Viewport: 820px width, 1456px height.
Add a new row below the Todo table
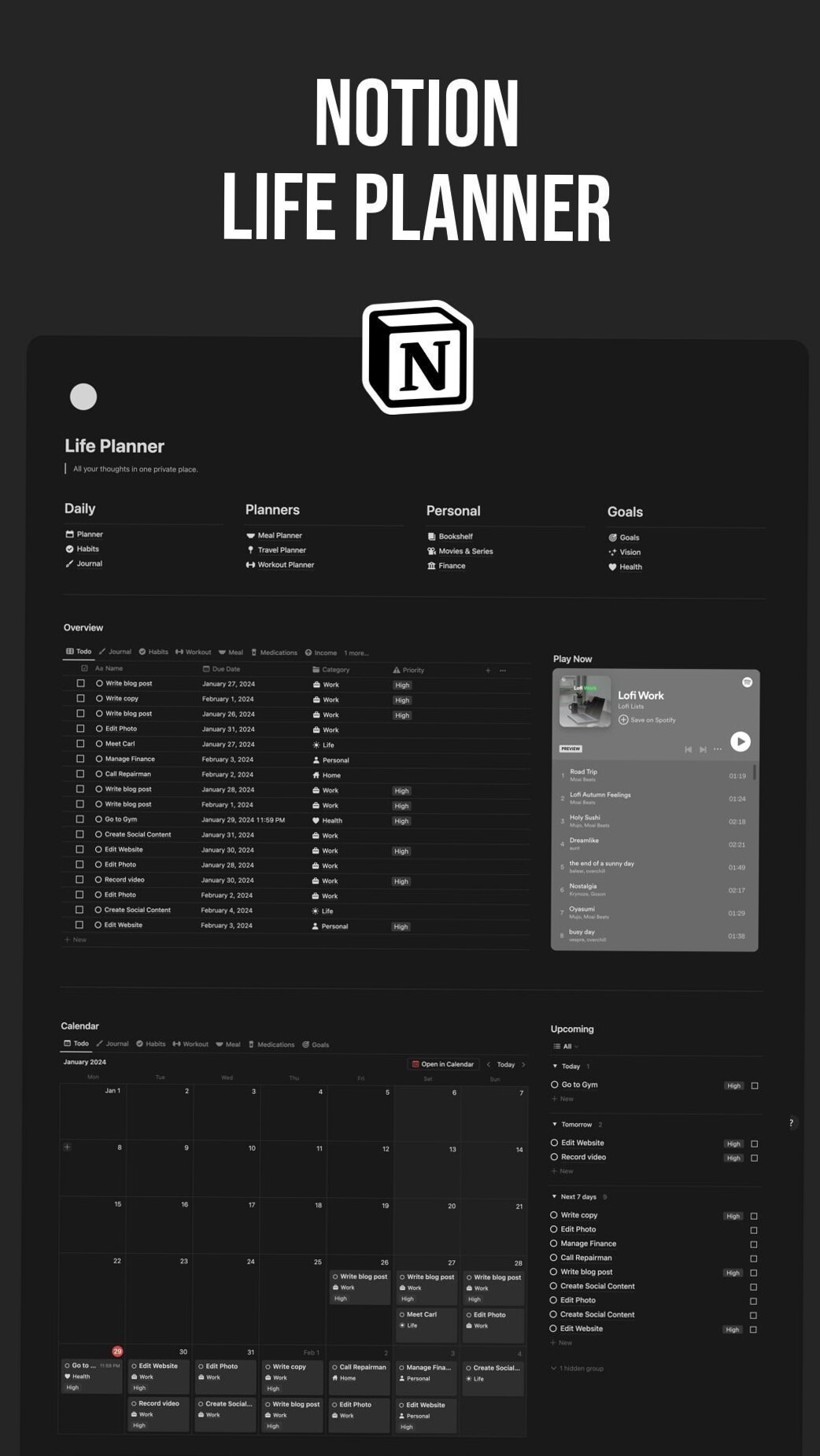click(x=76, y=940)
